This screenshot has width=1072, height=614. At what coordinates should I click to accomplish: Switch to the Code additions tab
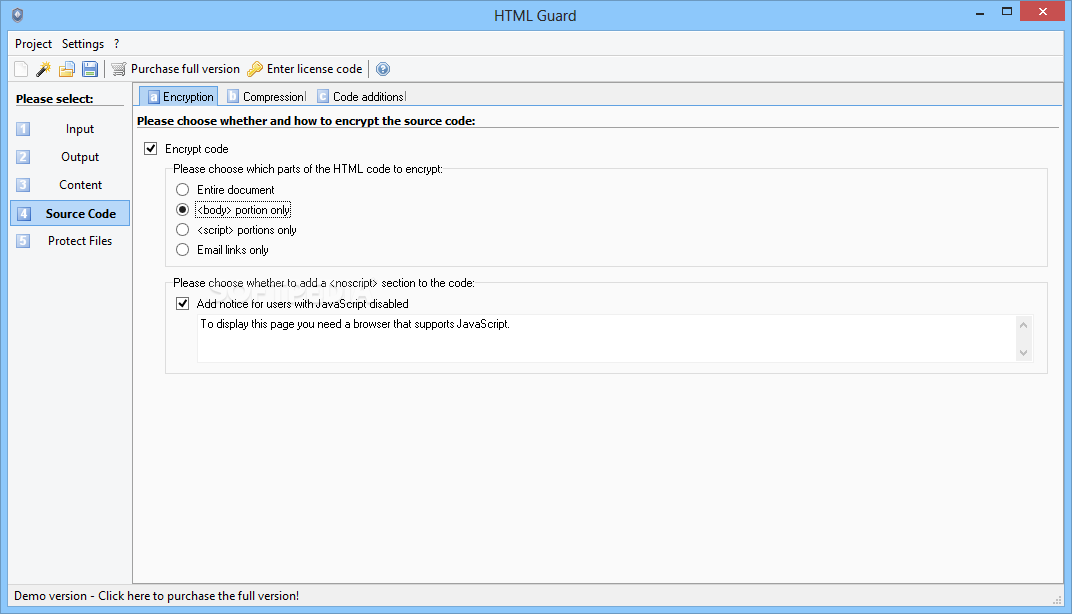pyautogui.click(x=361, y=96)
